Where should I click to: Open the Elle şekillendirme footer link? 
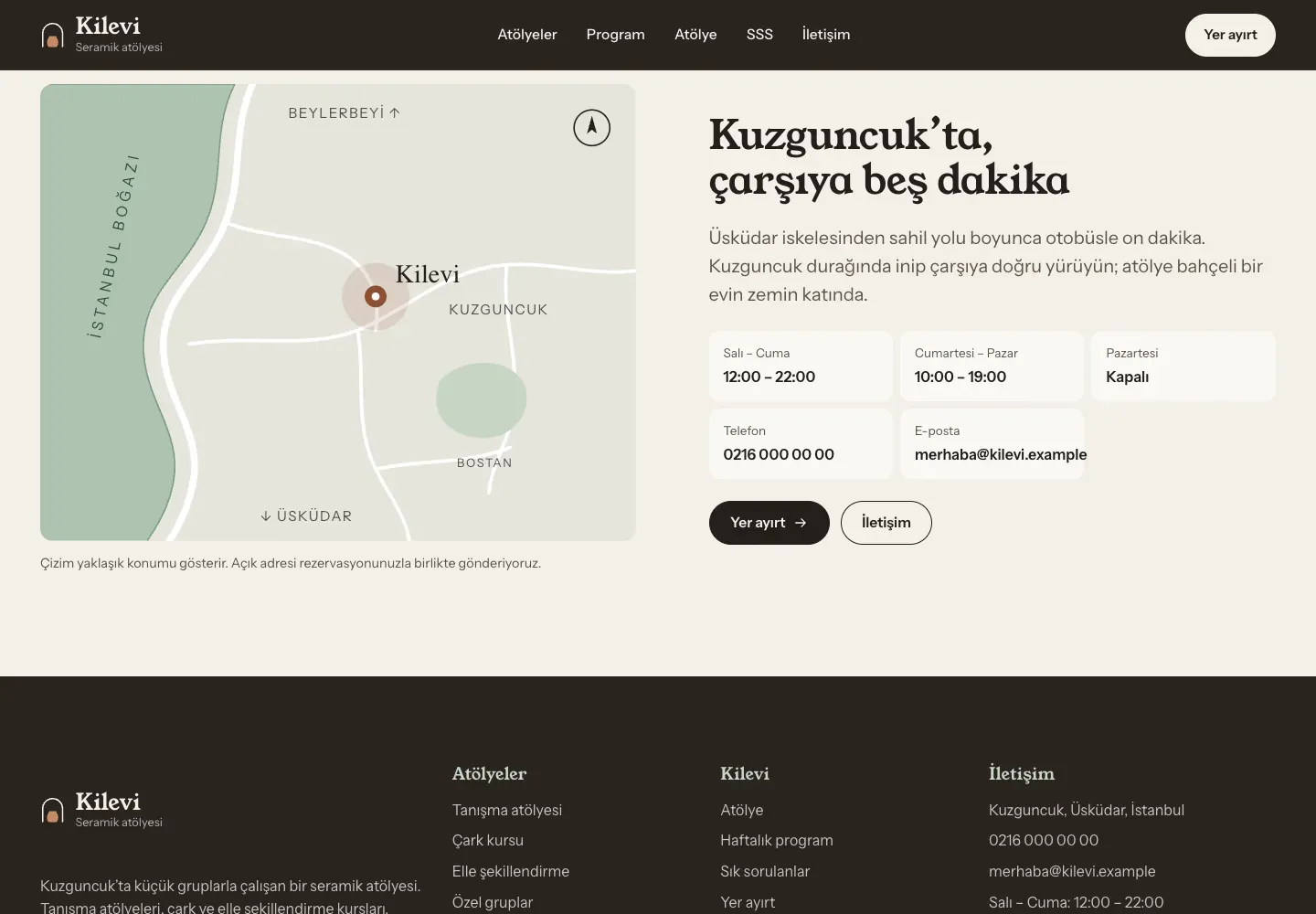pyautogui.click(x=511, y=871)
